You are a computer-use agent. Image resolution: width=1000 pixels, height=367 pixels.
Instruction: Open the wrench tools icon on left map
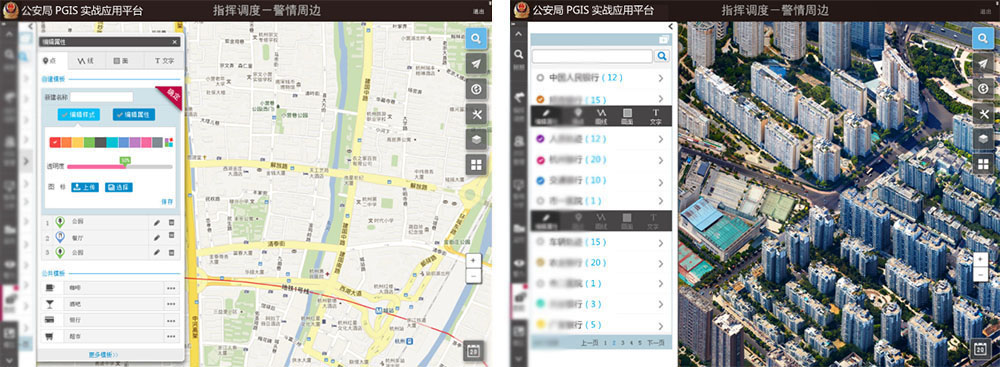[x=476, y=114]
